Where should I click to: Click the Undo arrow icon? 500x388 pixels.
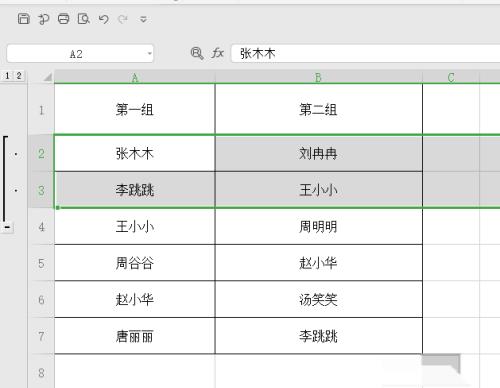coord(104,19)
